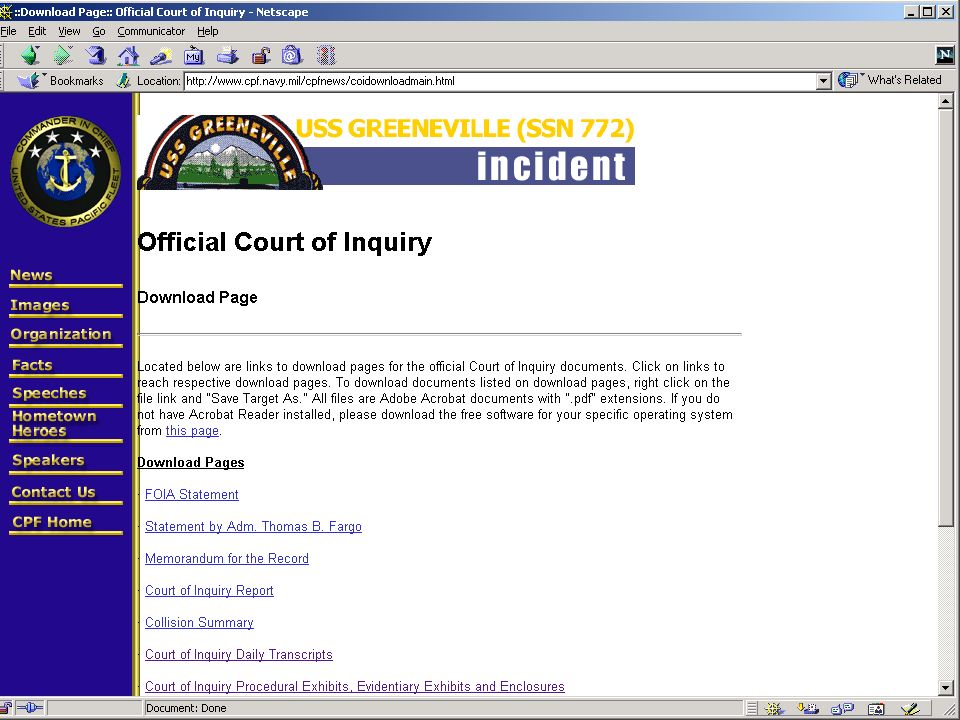Viewport: 960px width, 720px height.
Task: Click the USS Greeneville incident banner image
Action: click(x=386, y=152)
